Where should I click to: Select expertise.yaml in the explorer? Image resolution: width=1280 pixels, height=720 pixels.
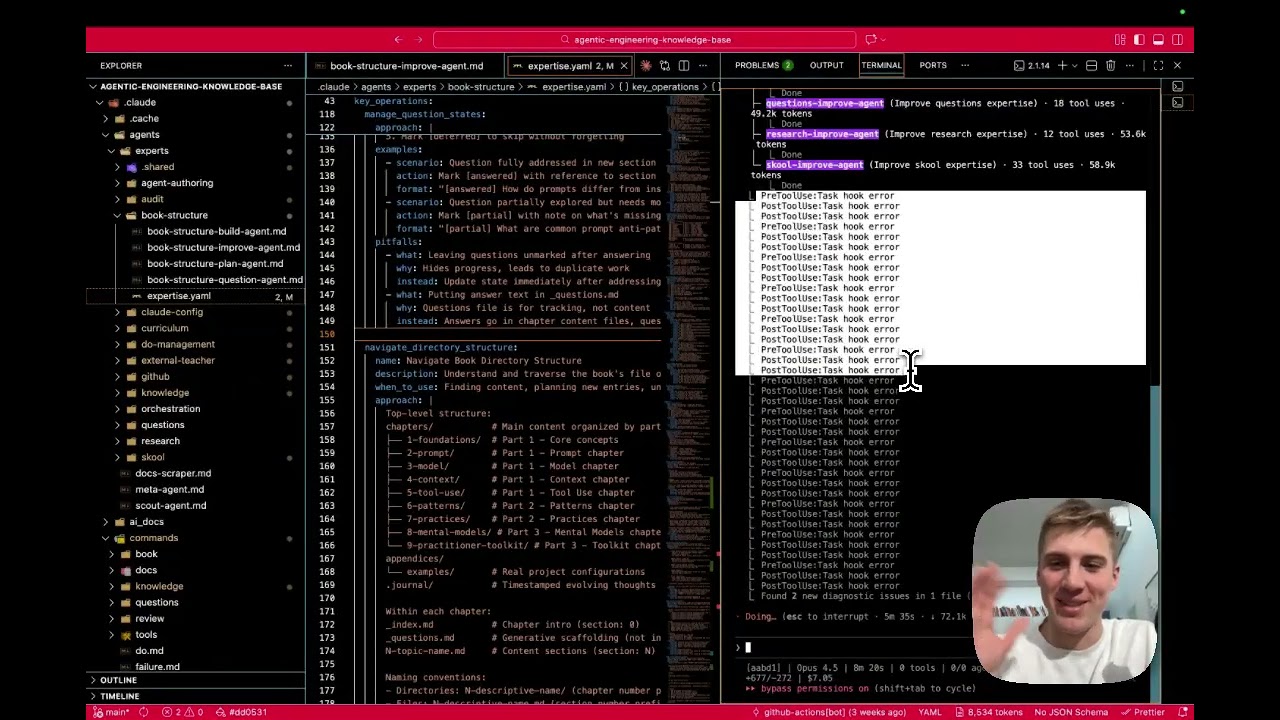[195, 296]
